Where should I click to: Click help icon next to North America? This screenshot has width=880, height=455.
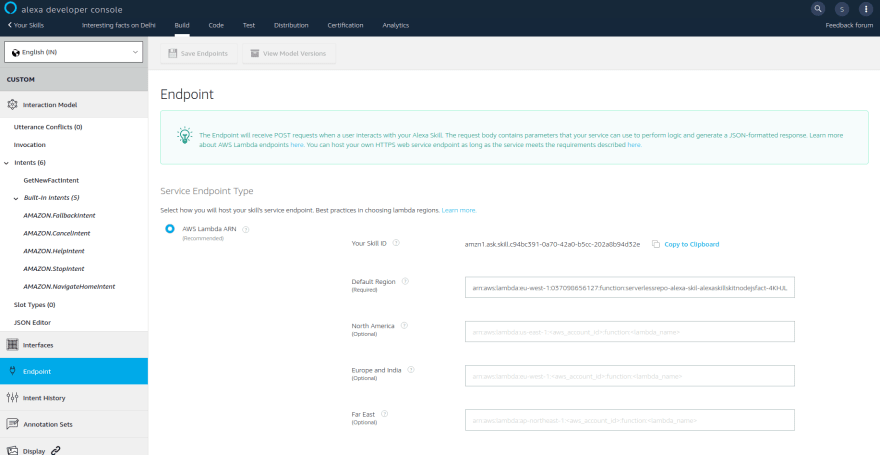pos(404,325)
